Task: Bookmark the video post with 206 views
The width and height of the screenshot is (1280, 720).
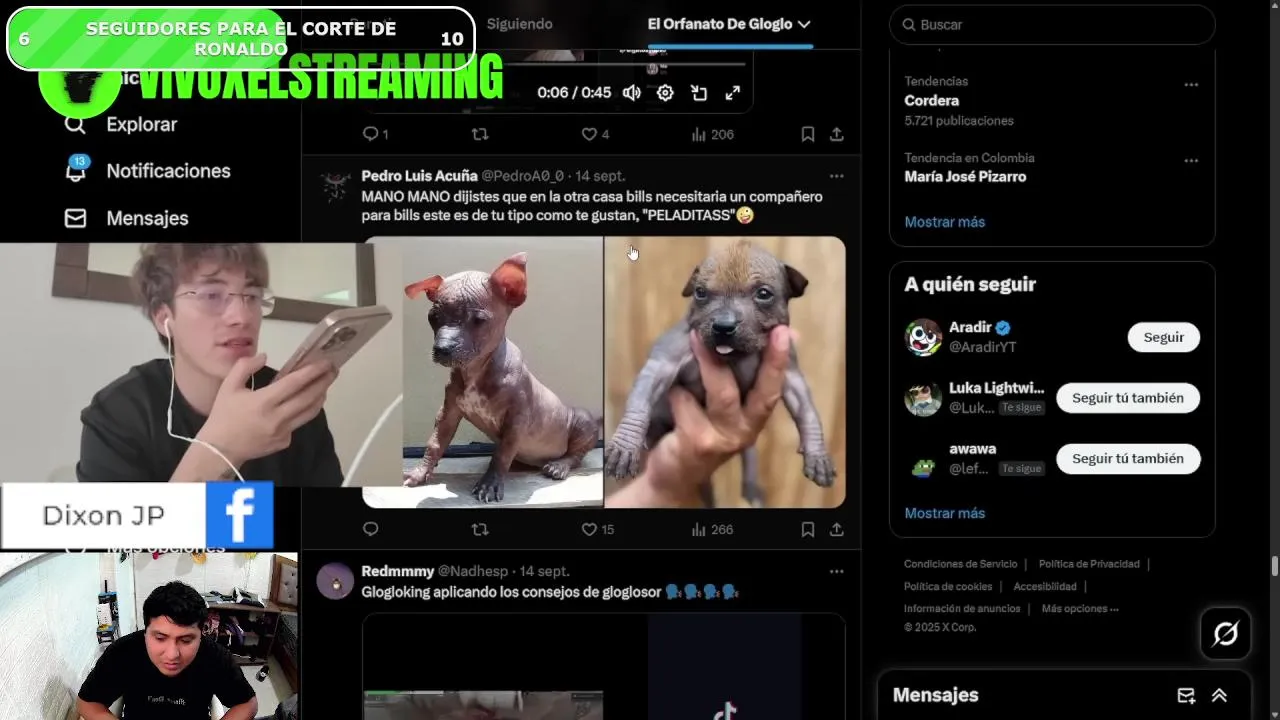Action: point(808,134)
